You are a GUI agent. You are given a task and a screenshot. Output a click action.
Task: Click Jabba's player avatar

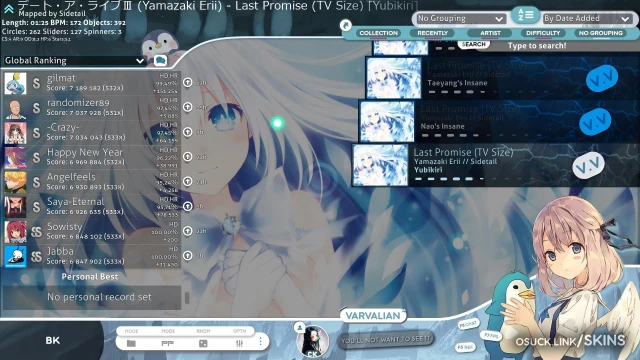pos(16,256)
